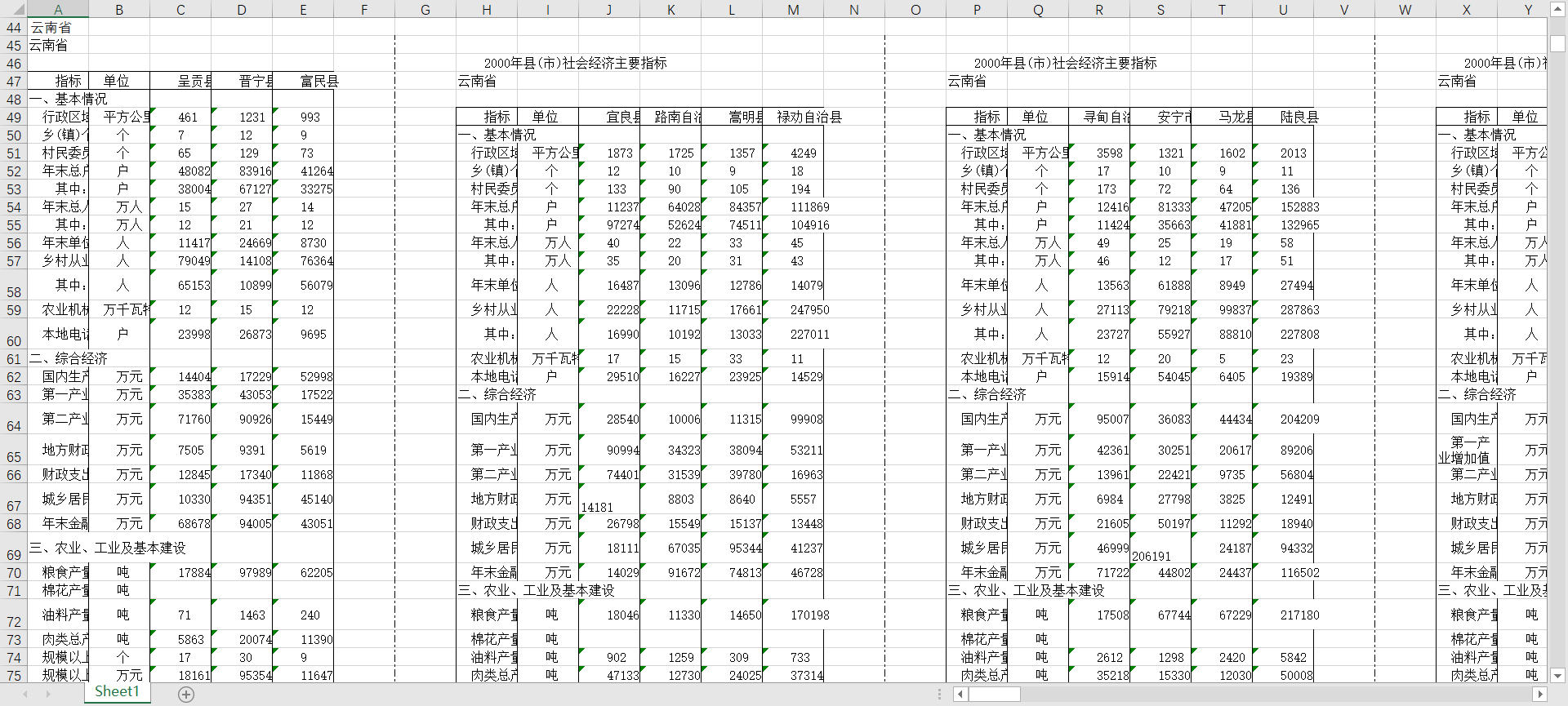
Task: Click the cell with value 227011
Action: click(x=793, y=334)
